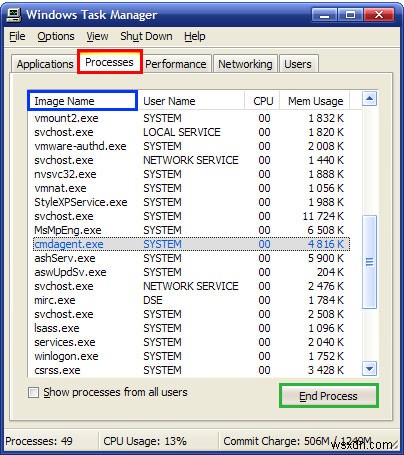
Task: Open the Shut Down menu
Action: (146, 36)
